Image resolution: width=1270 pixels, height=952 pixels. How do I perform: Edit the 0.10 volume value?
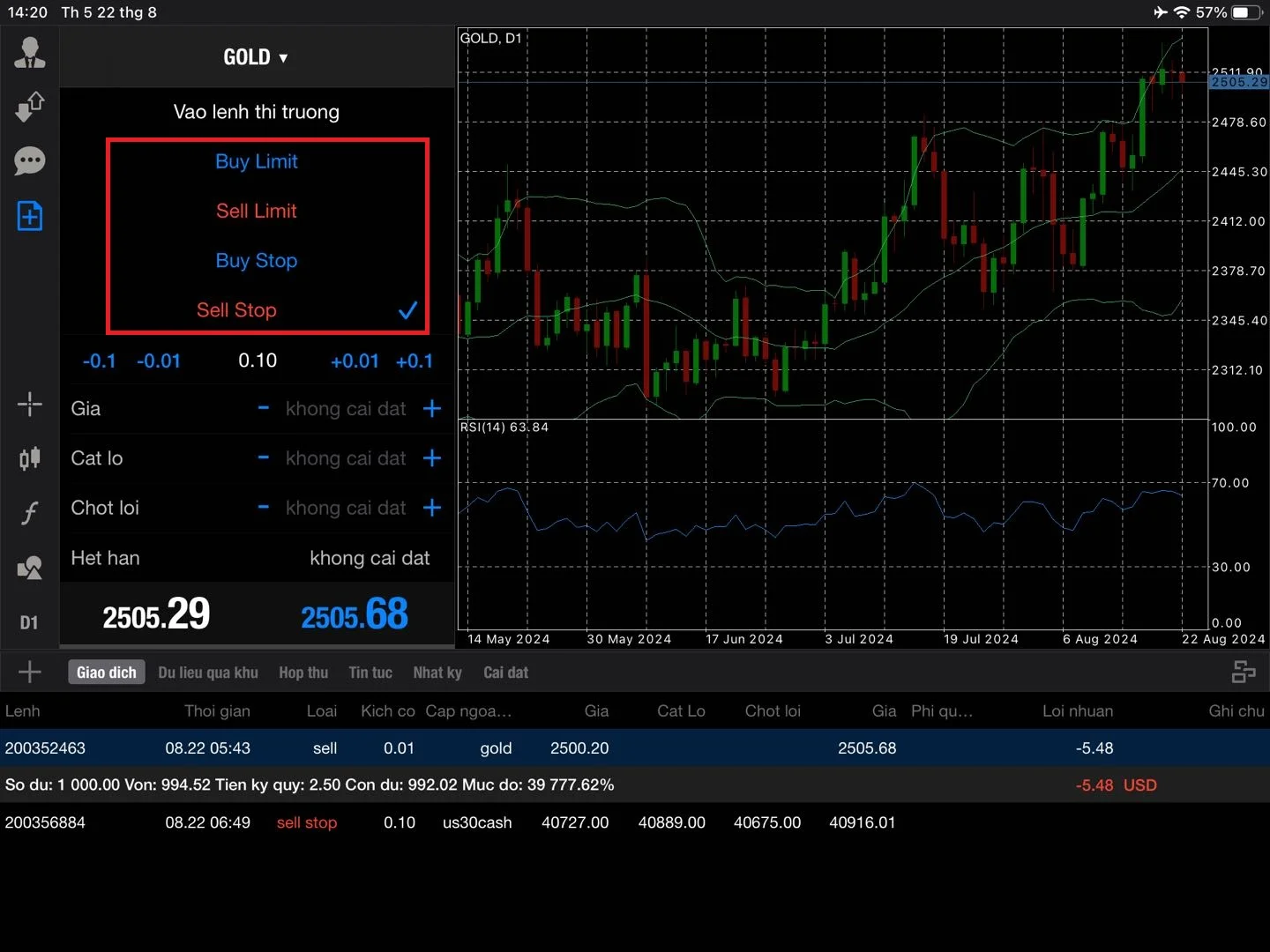(x=258, y=361)
